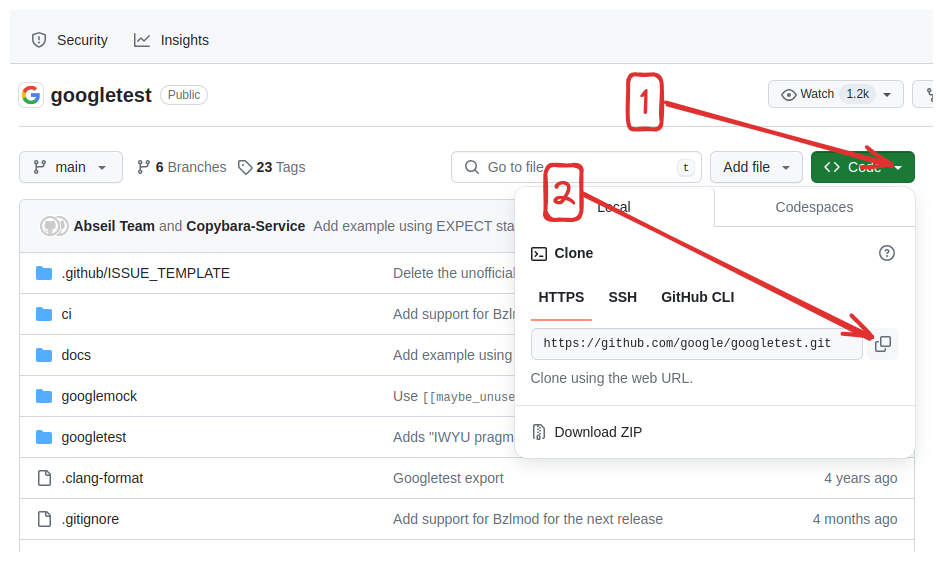The height and width of the screenshot is (562, 943).
Task: Click Download ZIP
Action: pos(588,432)
